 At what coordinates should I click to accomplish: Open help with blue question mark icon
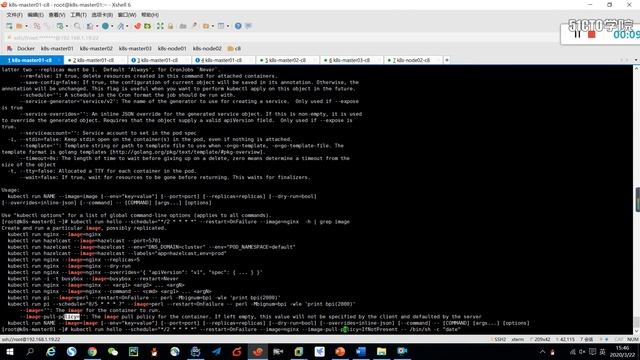[x=238, y=26]
